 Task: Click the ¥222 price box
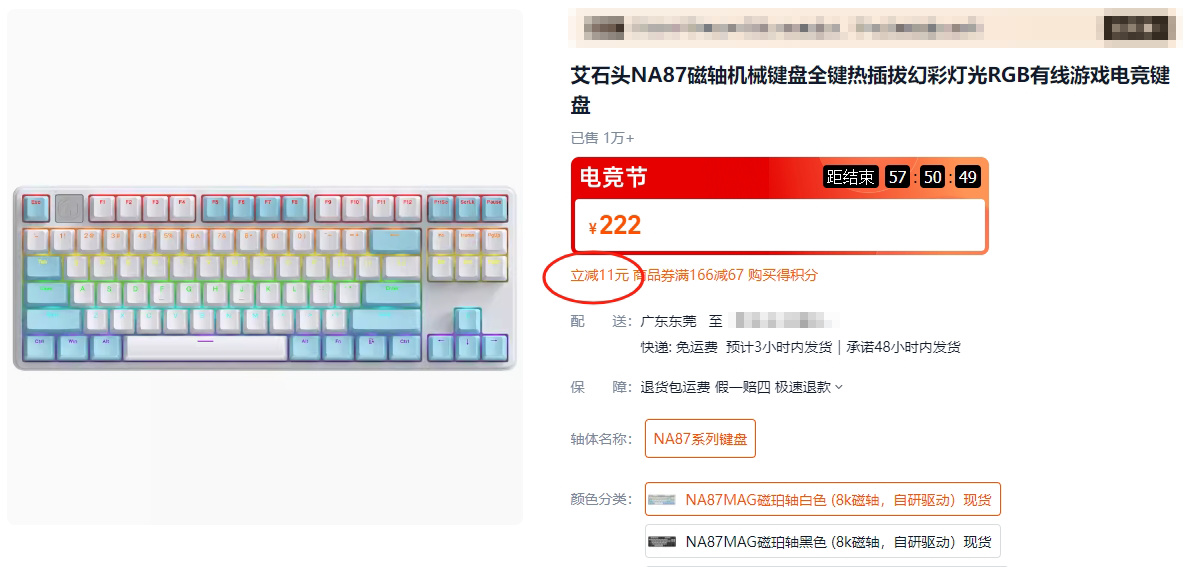pos(780,226)
